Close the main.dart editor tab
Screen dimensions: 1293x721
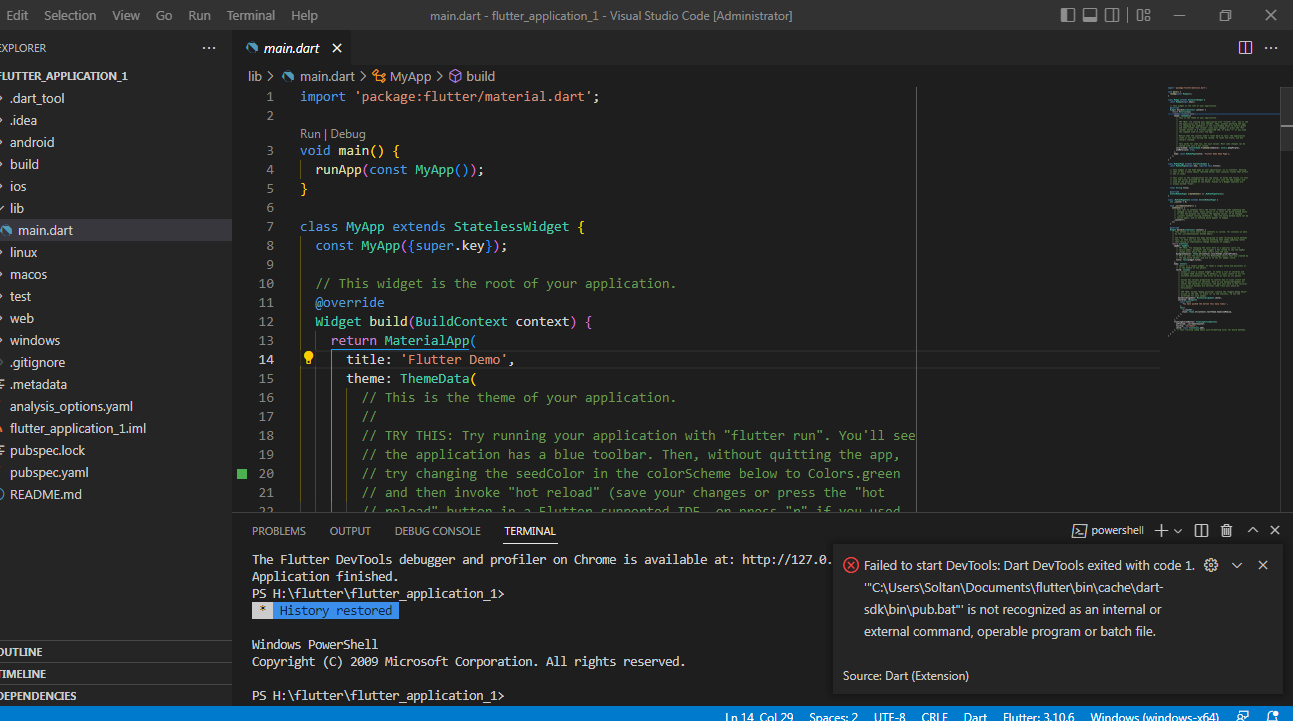click(337, 48)
